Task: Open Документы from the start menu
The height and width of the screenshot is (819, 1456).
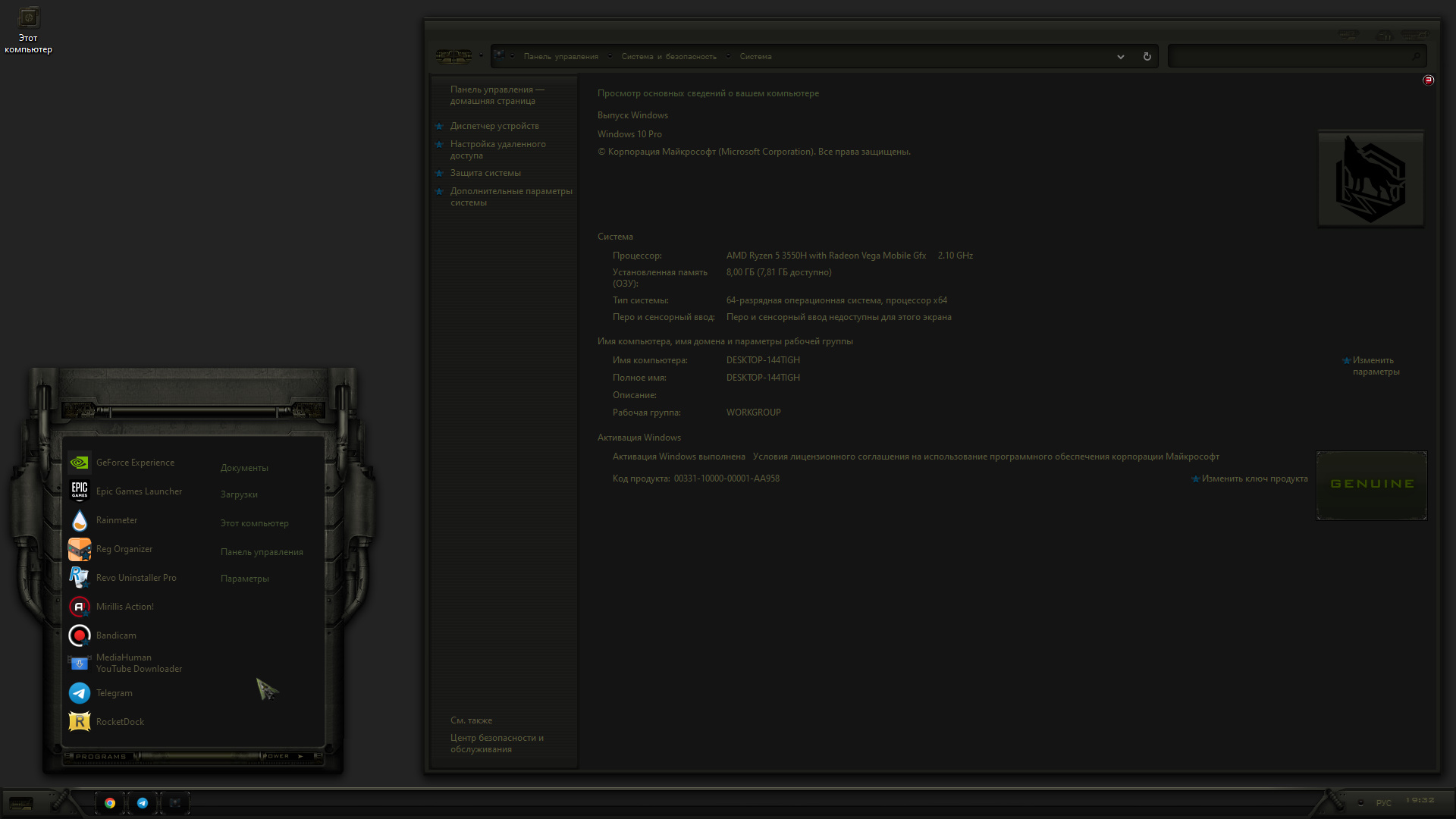Action: click(x=244, y=468)
